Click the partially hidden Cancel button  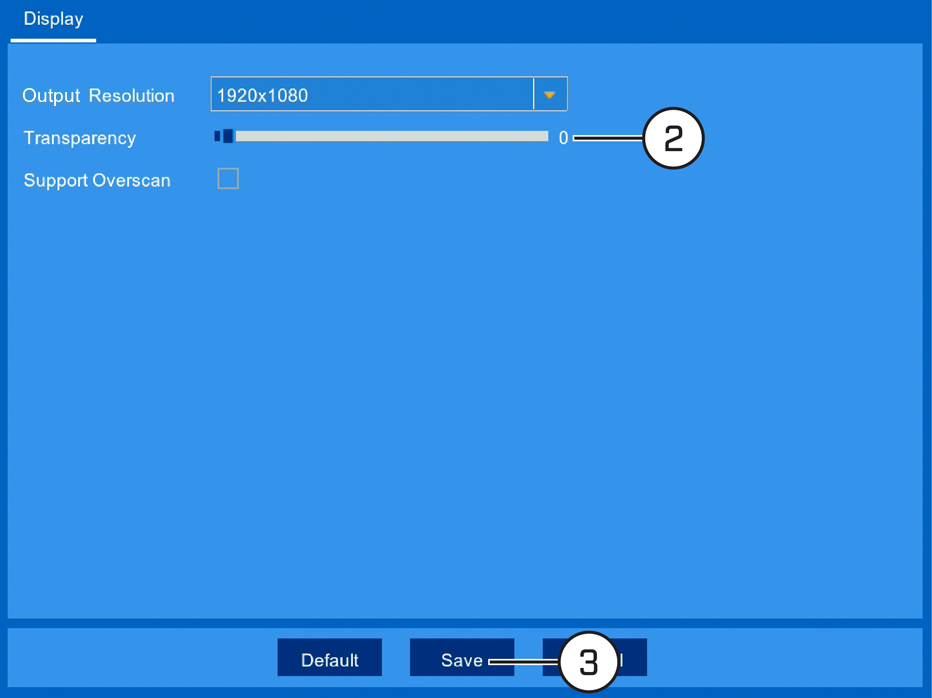coord(632,658)
